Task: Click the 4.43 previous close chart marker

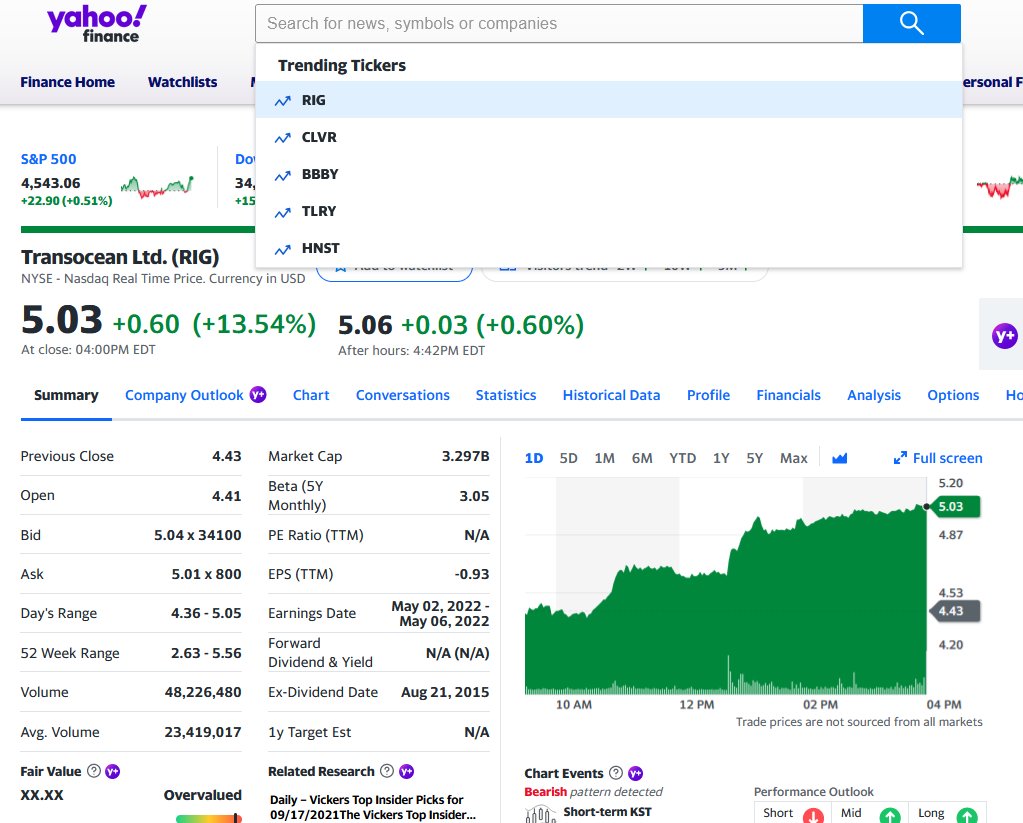Action: tap(954, 611)
